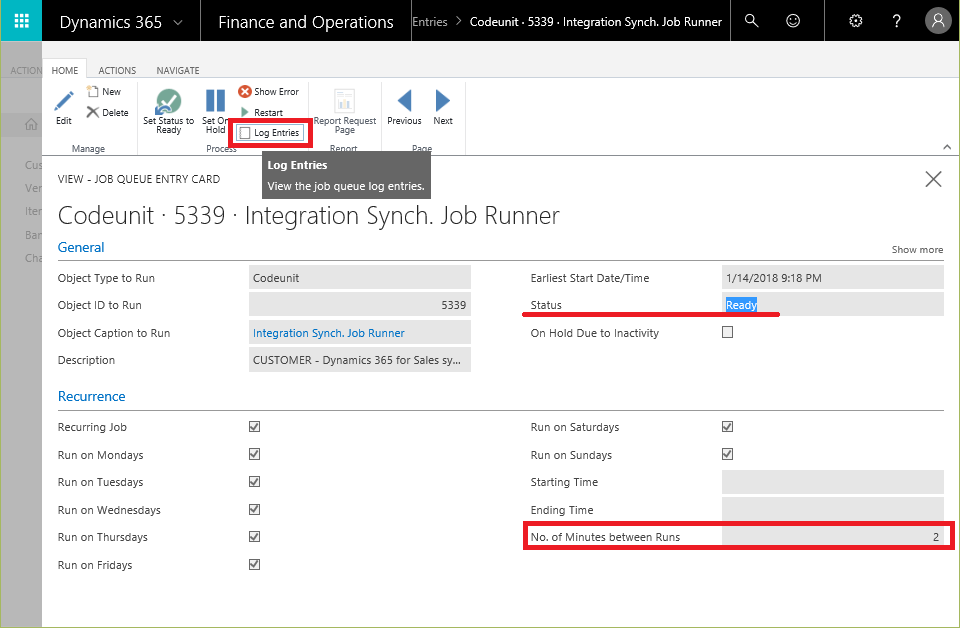This screenshot has height=628, width=960.
Task: Toggle Run on Saturdays checkbox
Action: 727,427
